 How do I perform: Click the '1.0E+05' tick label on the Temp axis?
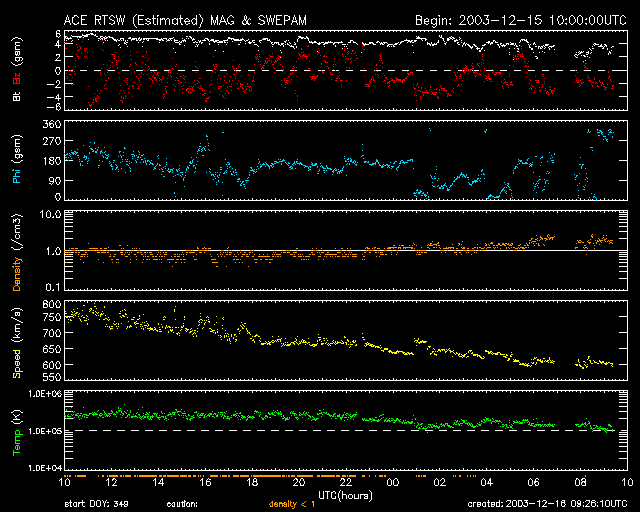click(45, 431)
